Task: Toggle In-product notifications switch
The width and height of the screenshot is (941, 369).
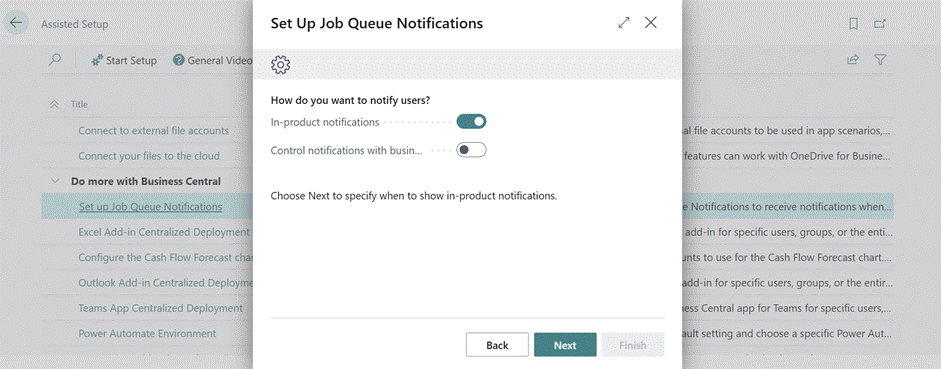Action: tap(471, 122)
